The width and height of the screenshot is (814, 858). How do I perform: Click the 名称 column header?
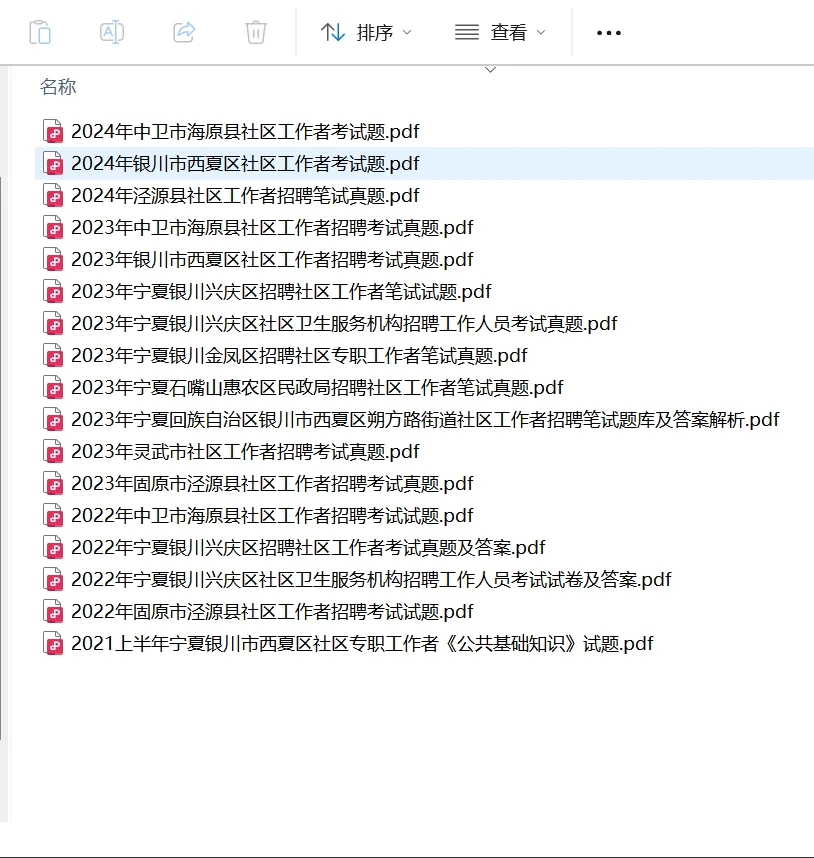[x=58, y=86]
